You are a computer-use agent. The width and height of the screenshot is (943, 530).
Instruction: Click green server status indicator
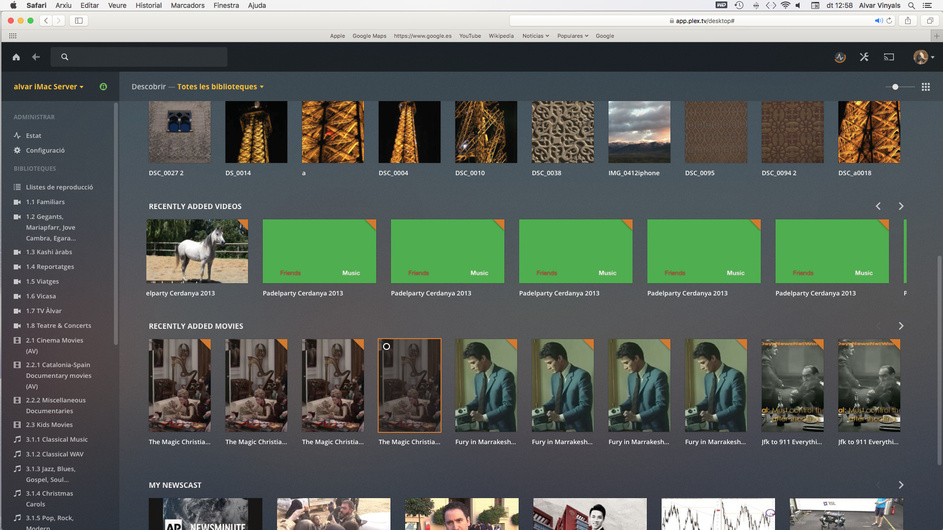coord(103,87)
